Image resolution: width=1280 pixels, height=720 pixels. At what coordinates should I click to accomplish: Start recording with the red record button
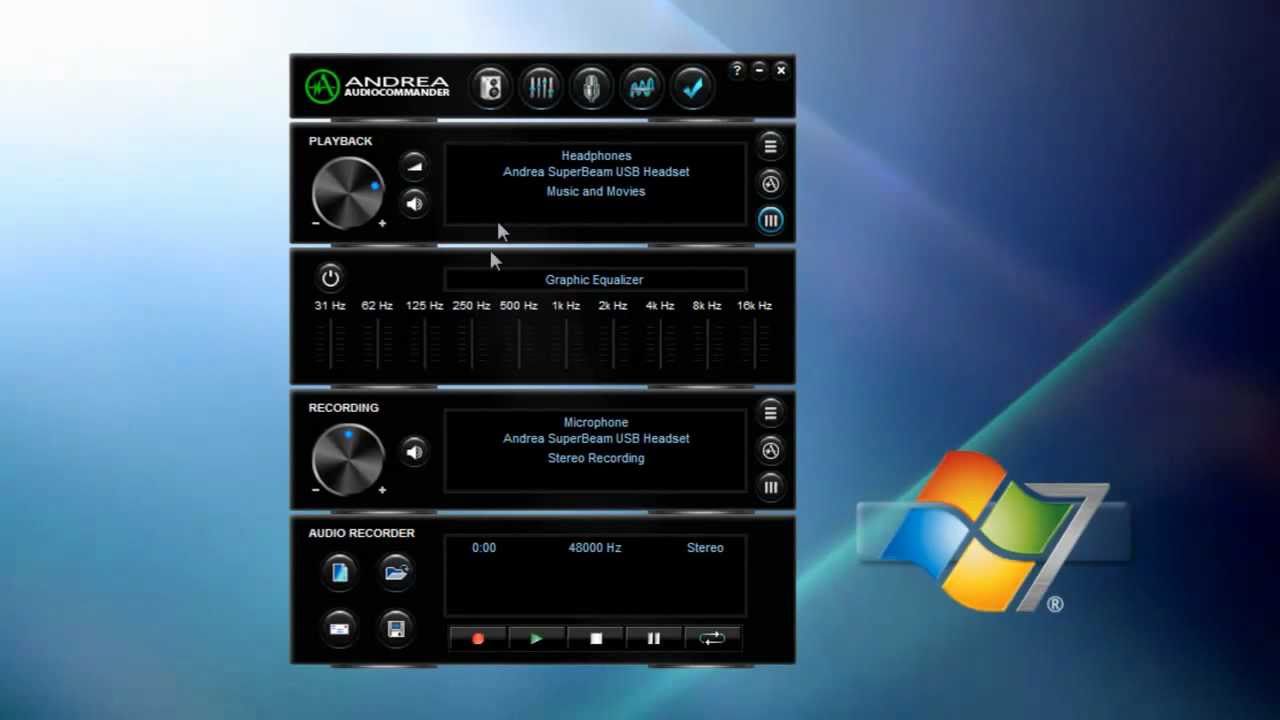478,638
